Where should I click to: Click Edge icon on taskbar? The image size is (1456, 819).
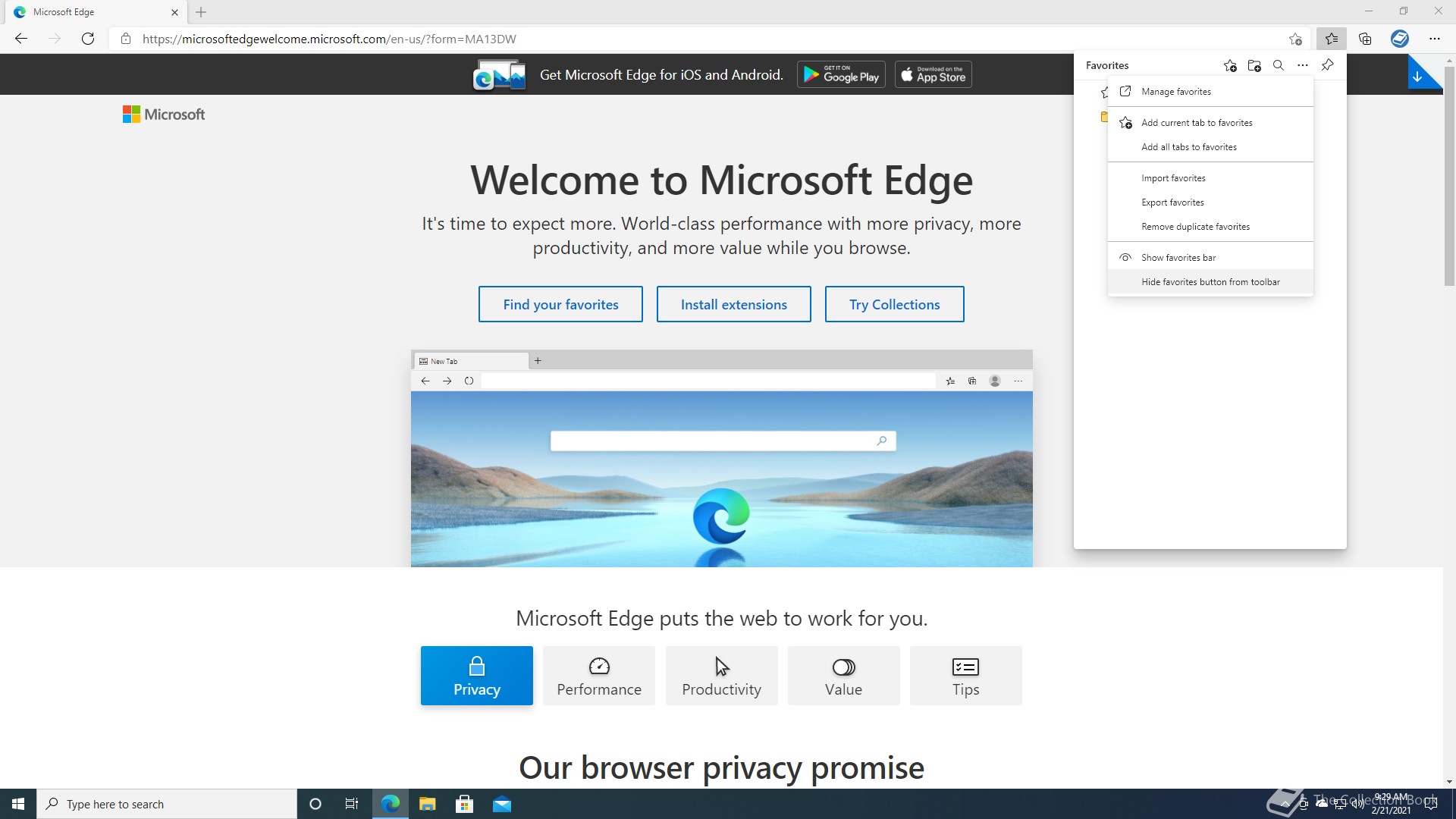tap(391, 804)
